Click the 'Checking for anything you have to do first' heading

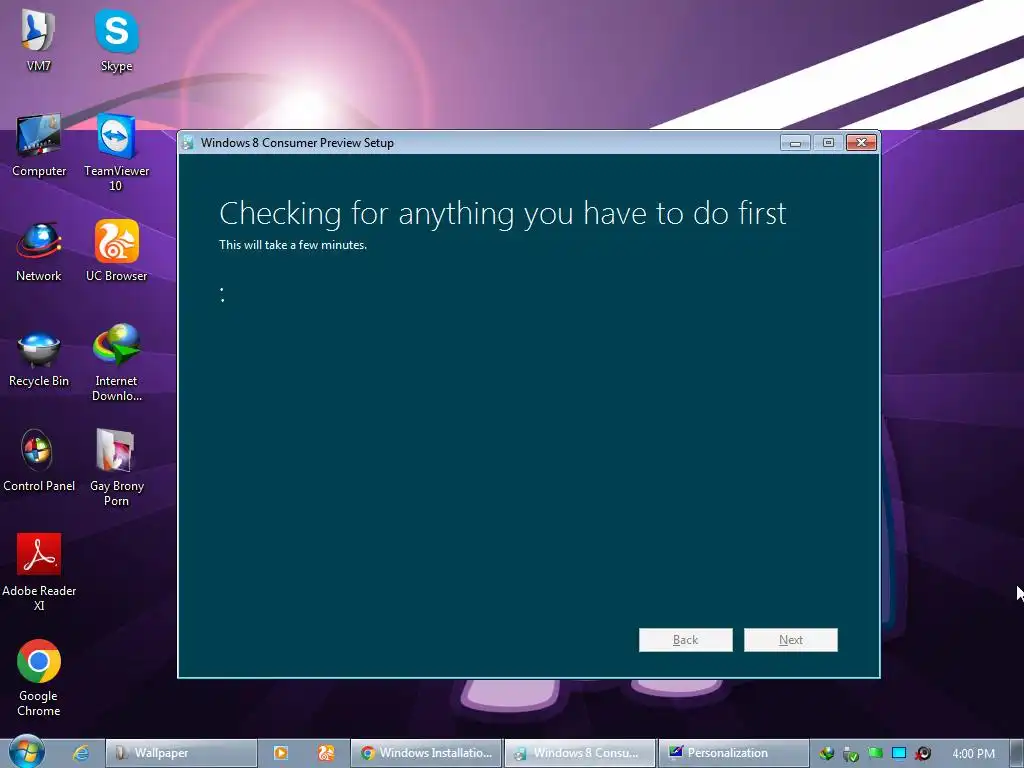coord(503,214)
